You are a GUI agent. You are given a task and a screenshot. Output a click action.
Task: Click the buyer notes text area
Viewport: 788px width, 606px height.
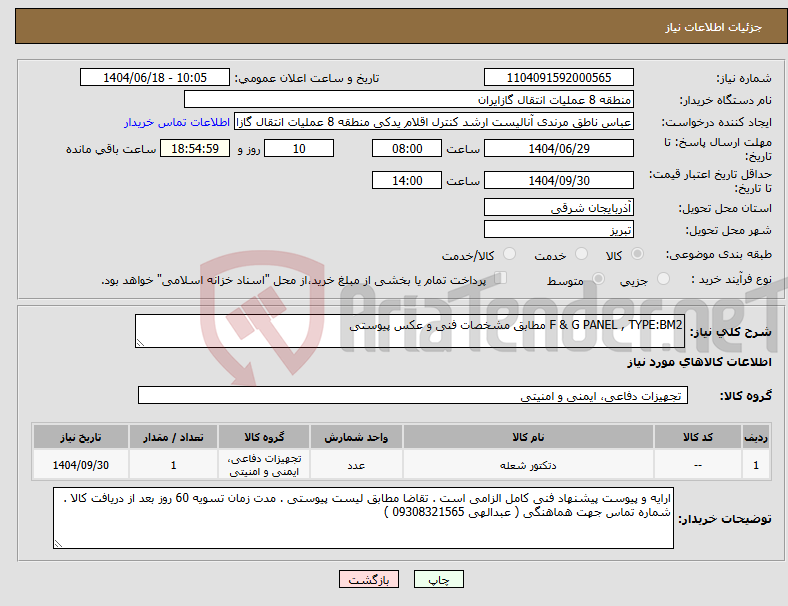[x=363, y=518]
